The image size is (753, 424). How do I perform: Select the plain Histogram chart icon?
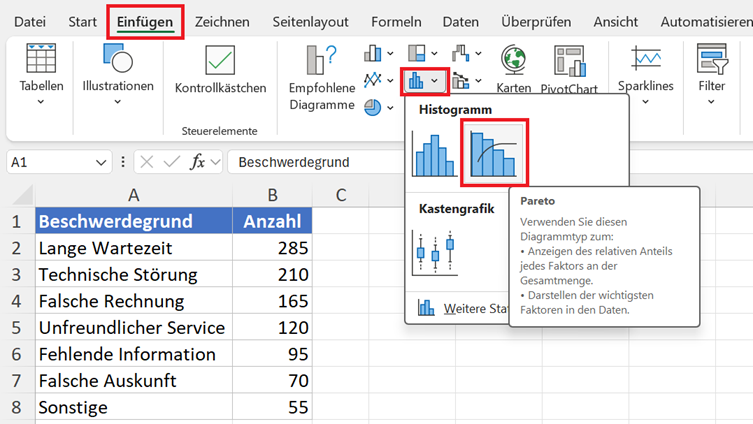pos(434,155)
